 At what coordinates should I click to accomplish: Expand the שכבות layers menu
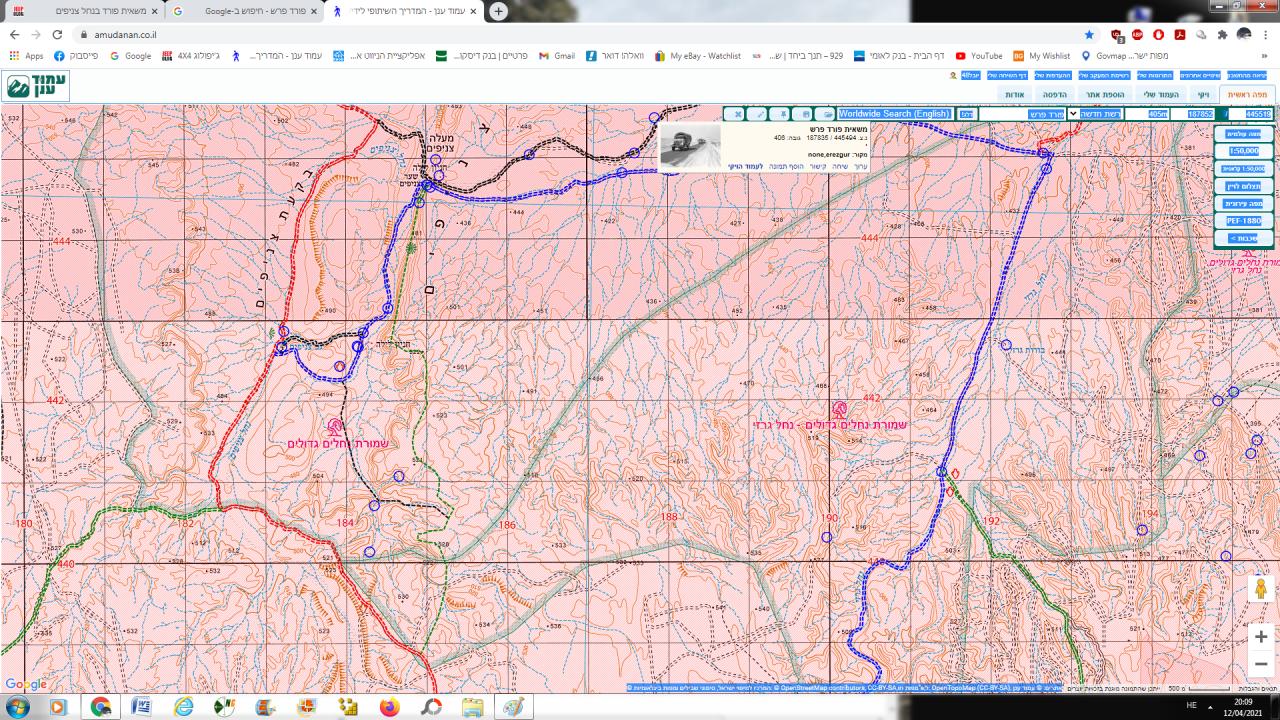click(x=1243, y=238)
